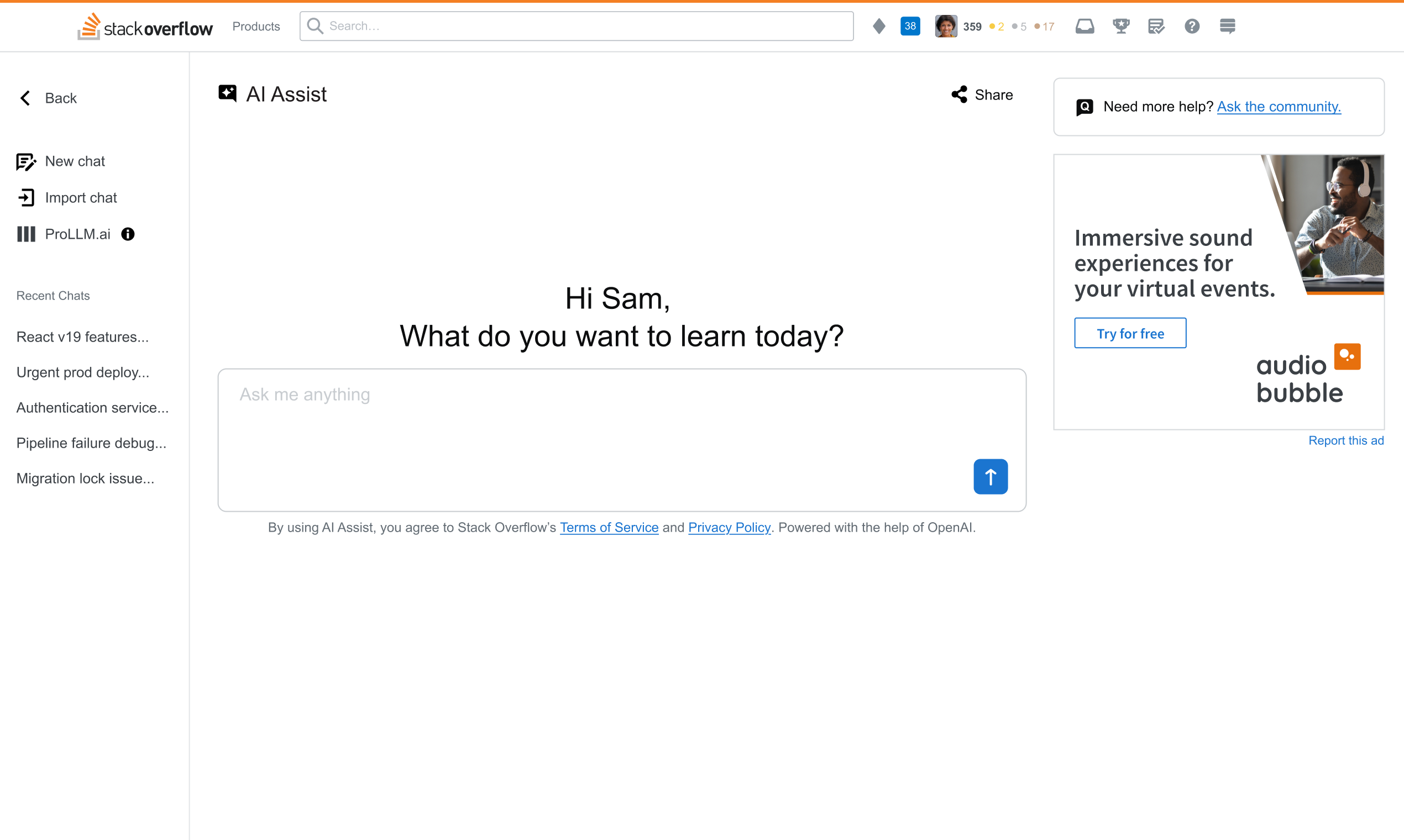Open the Stack Exchange sites menu icon

(x=1228, y=26)
